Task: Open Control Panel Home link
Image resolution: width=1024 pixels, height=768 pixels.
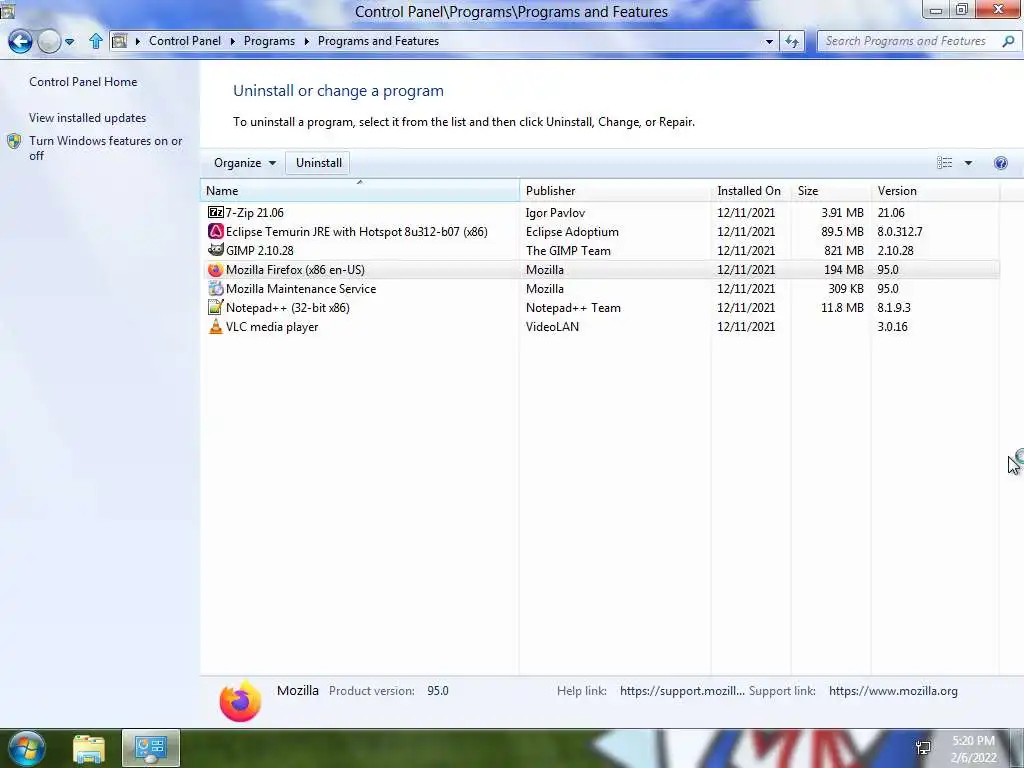Action: point(83,82)
